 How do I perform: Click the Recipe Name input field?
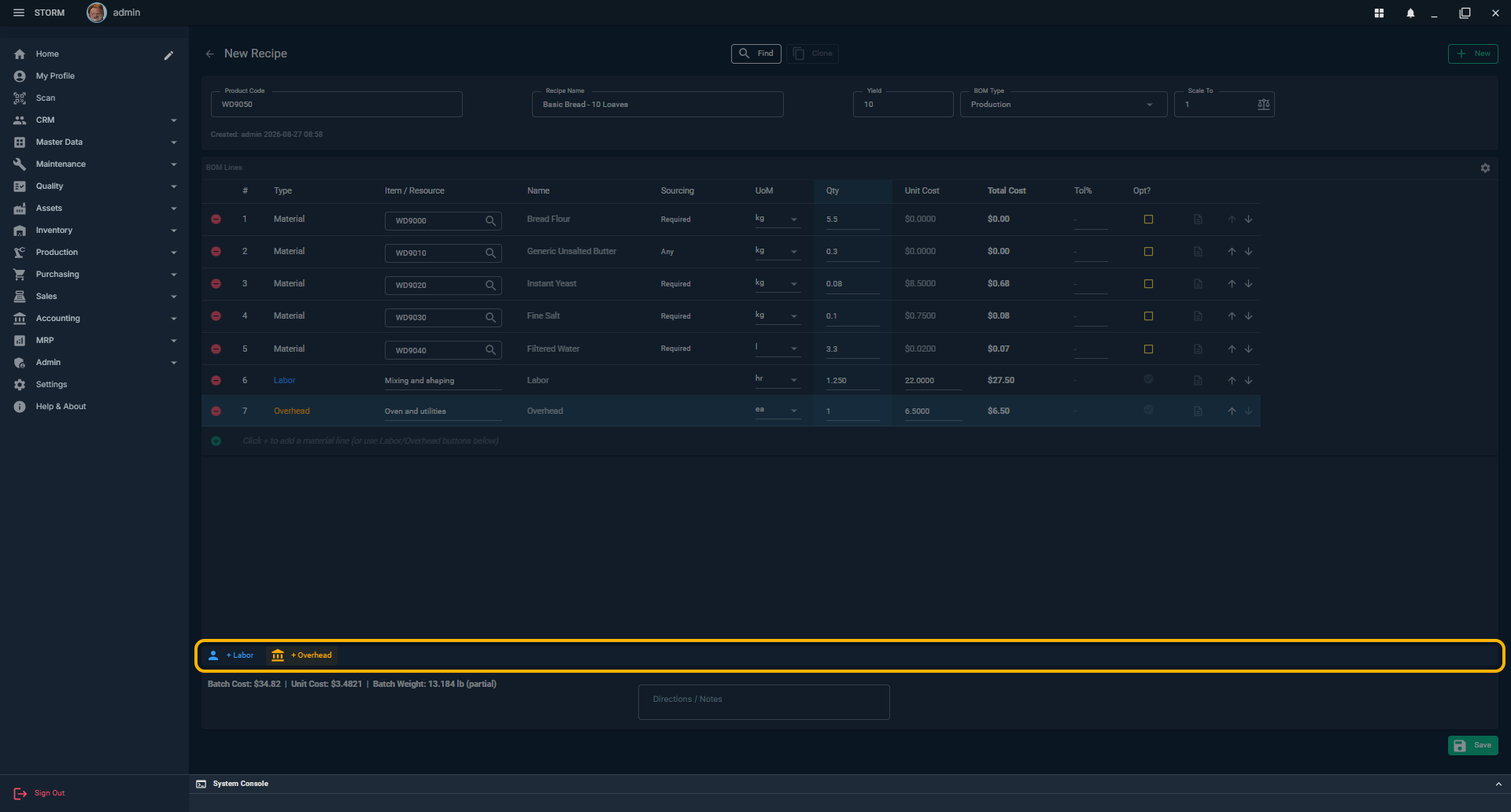(x=657, y=105)
